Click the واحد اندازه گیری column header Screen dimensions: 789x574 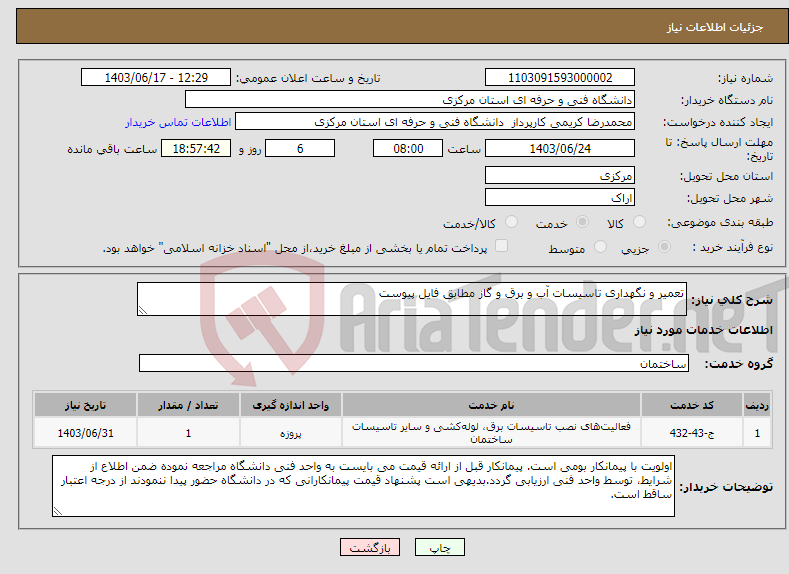(x=290, y=405)
